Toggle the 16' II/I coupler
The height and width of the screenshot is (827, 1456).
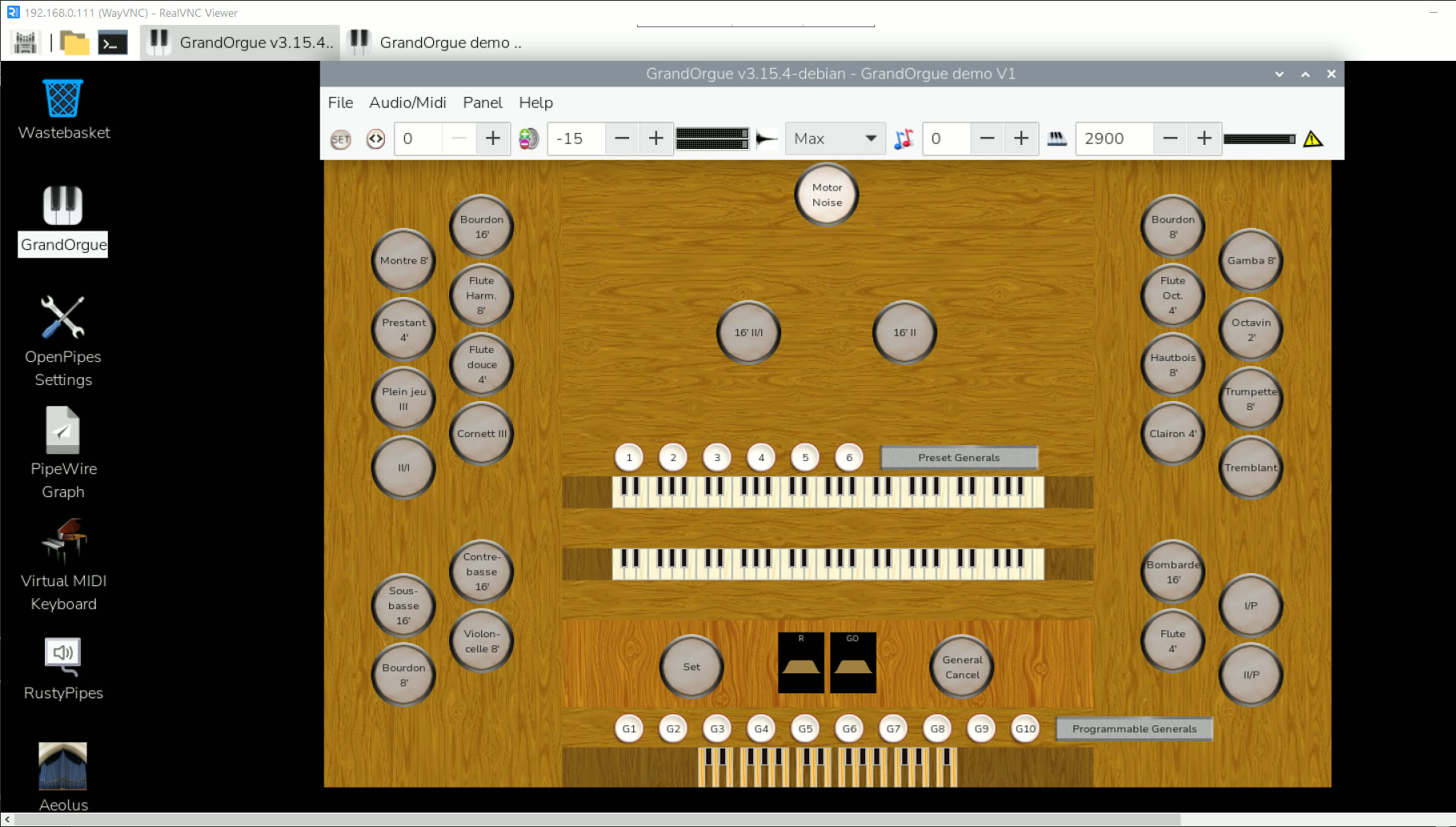coord(748,332)
